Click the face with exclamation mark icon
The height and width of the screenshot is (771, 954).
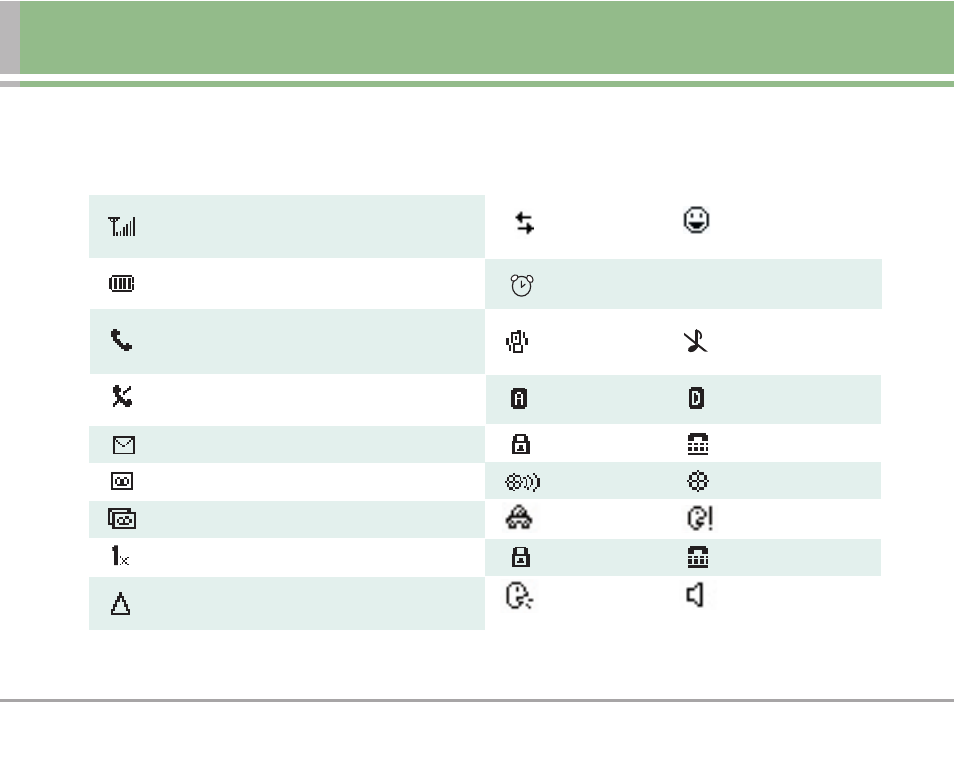700,518
